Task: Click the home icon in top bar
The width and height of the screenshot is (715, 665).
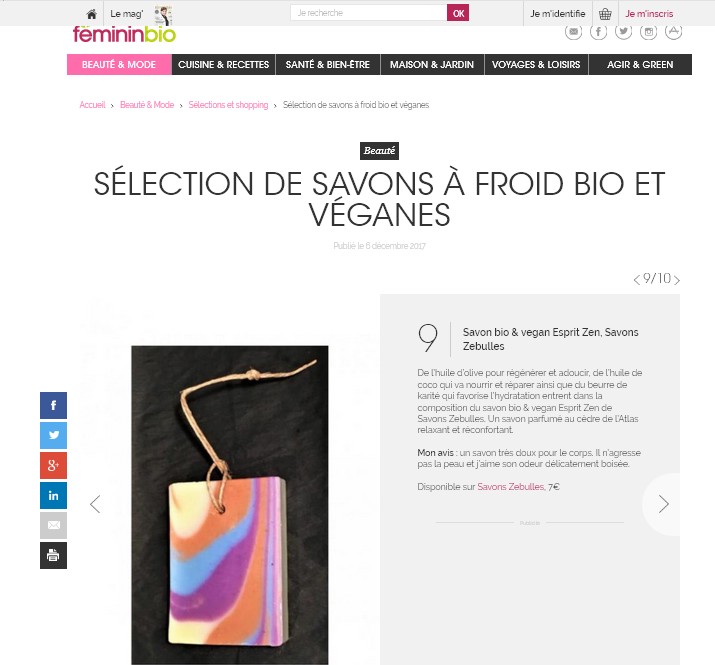Action: point(92,14)
